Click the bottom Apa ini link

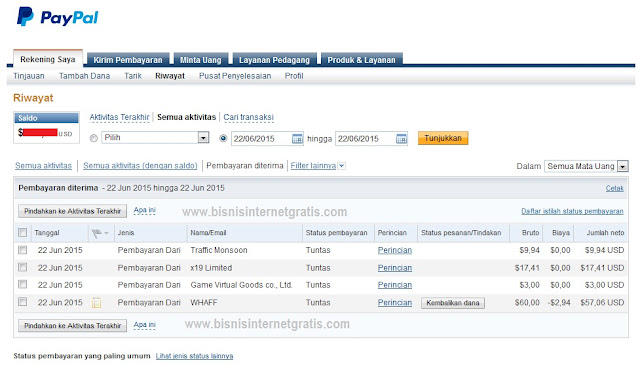pos(144,325)
